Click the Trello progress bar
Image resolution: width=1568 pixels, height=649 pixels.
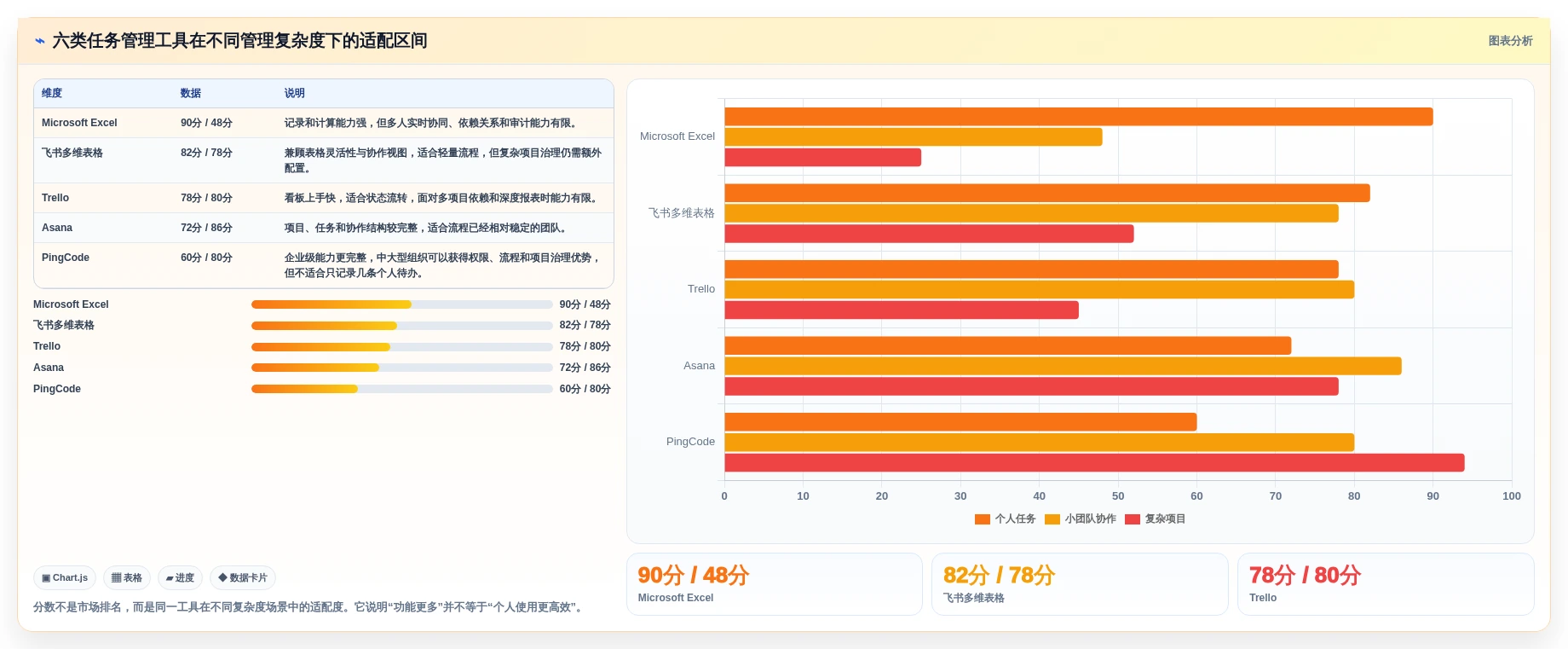(x=402, y=347)
